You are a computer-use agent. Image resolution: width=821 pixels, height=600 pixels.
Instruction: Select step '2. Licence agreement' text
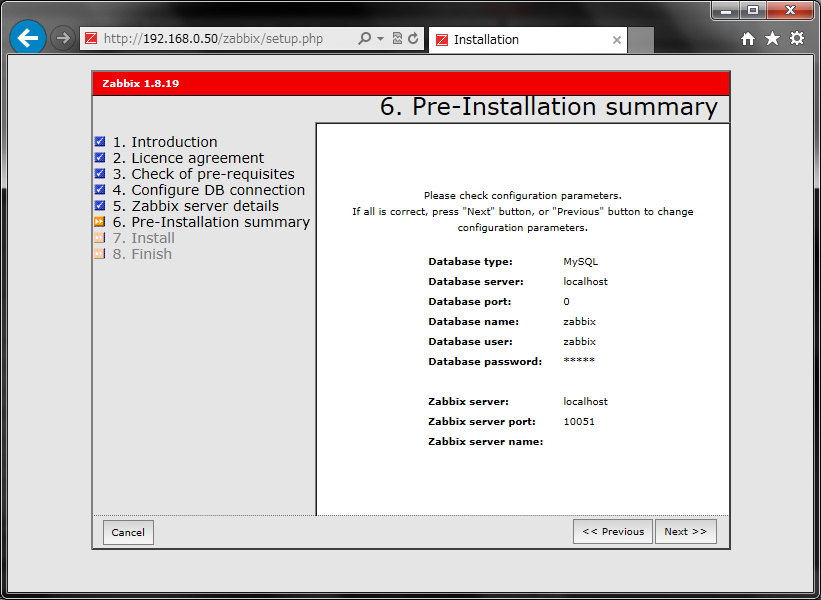tap(188, 158)
